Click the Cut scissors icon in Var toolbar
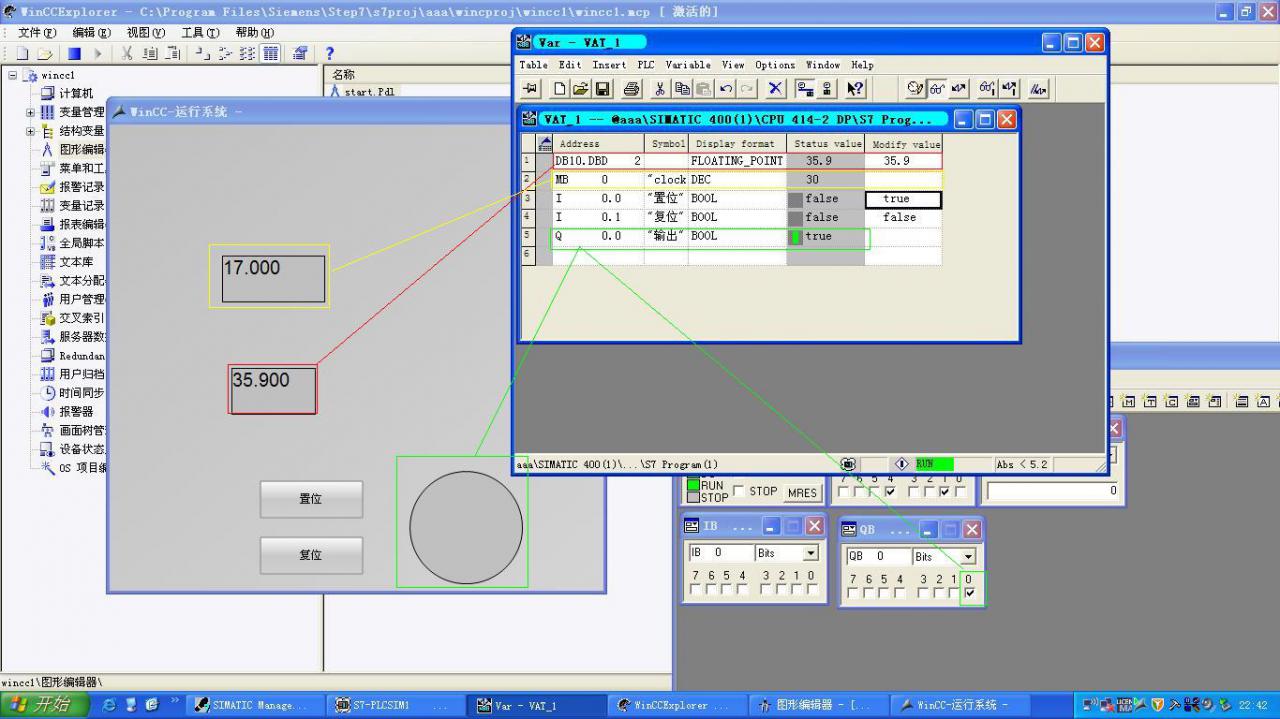Image resolution: width=1280 pixels, height=719 pixels. click(x=661, y=89)
